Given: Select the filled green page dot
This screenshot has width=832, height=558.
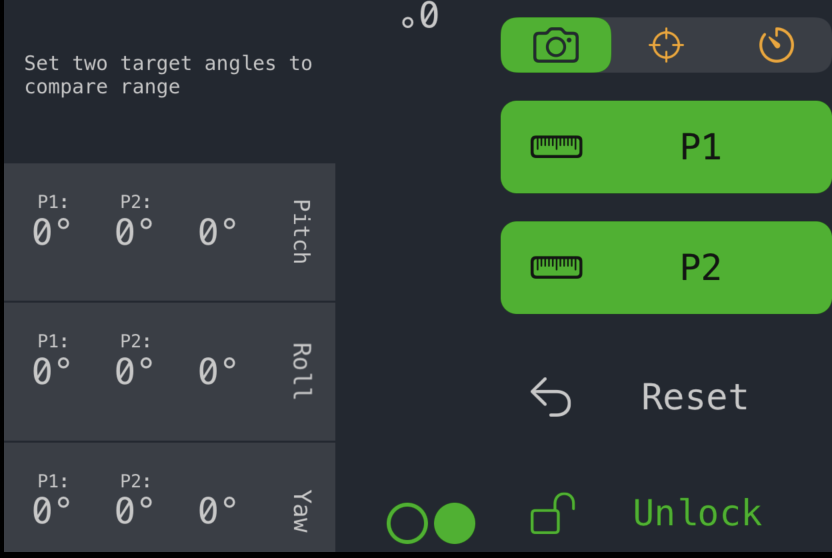Looking at the screenshot, I should pos(454,524).
